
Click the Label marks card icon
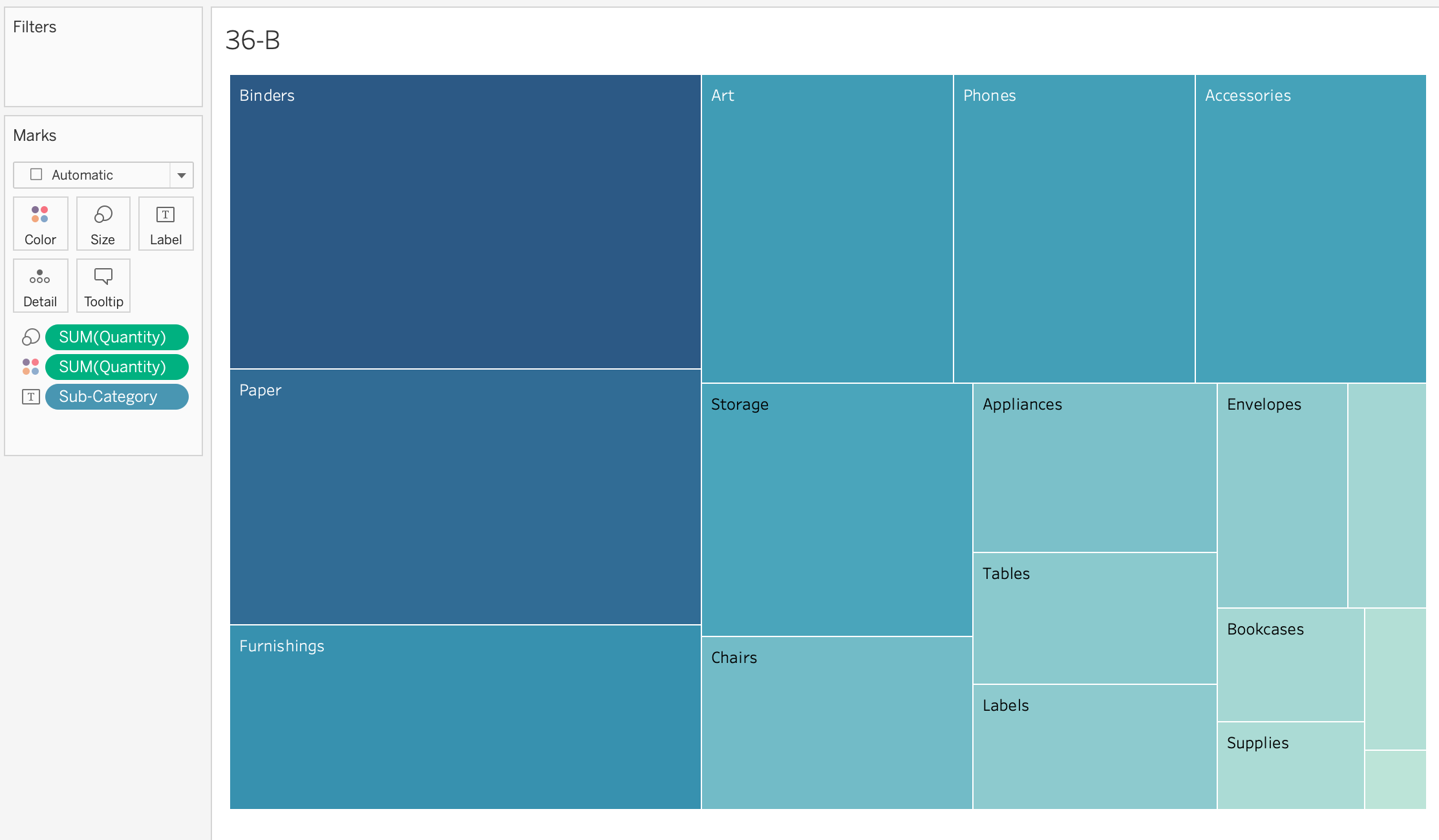[165, 224]
